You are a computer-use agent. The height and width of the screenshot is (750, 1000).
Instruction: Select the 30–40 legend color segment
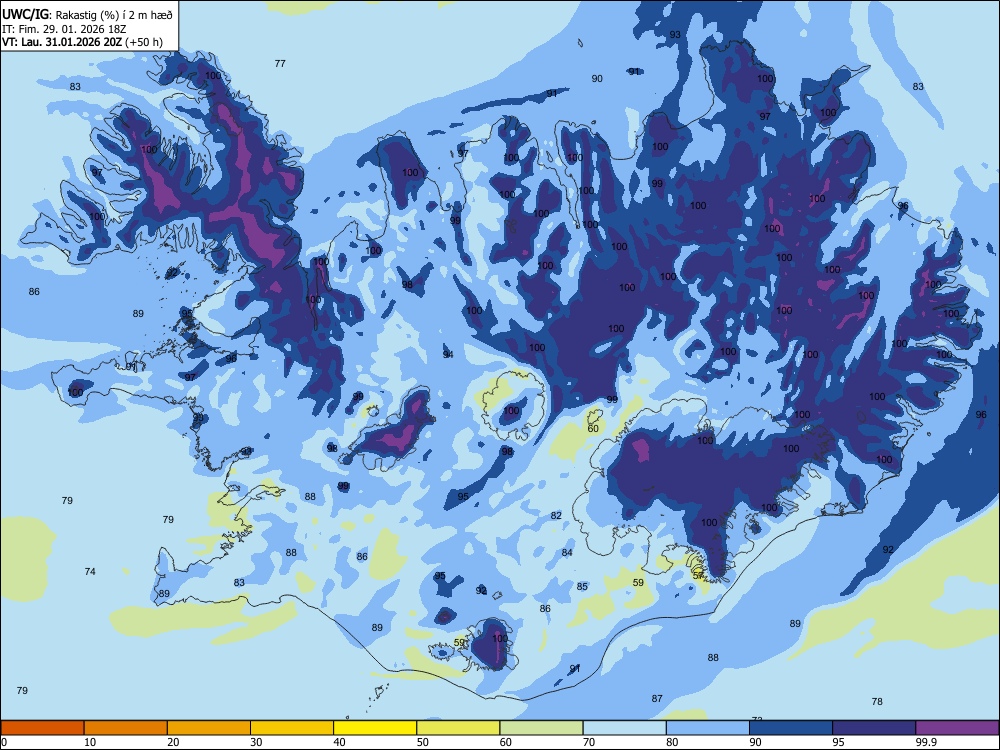pyautogui.click(x=292, y=728)
